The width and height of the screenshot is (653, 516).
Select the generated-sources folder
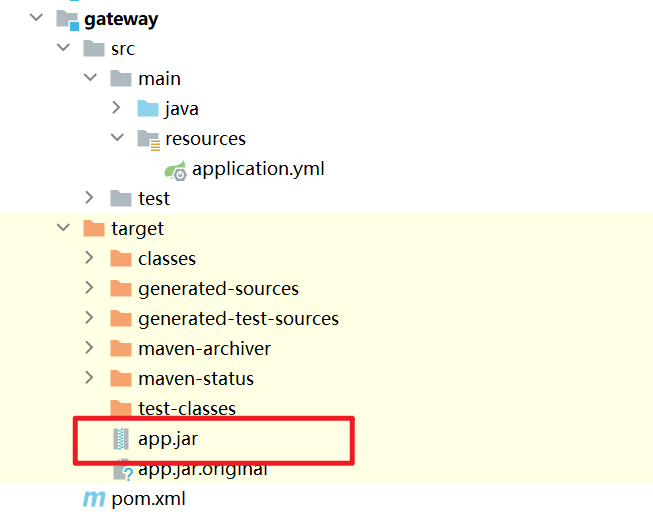tap(218, 289)
